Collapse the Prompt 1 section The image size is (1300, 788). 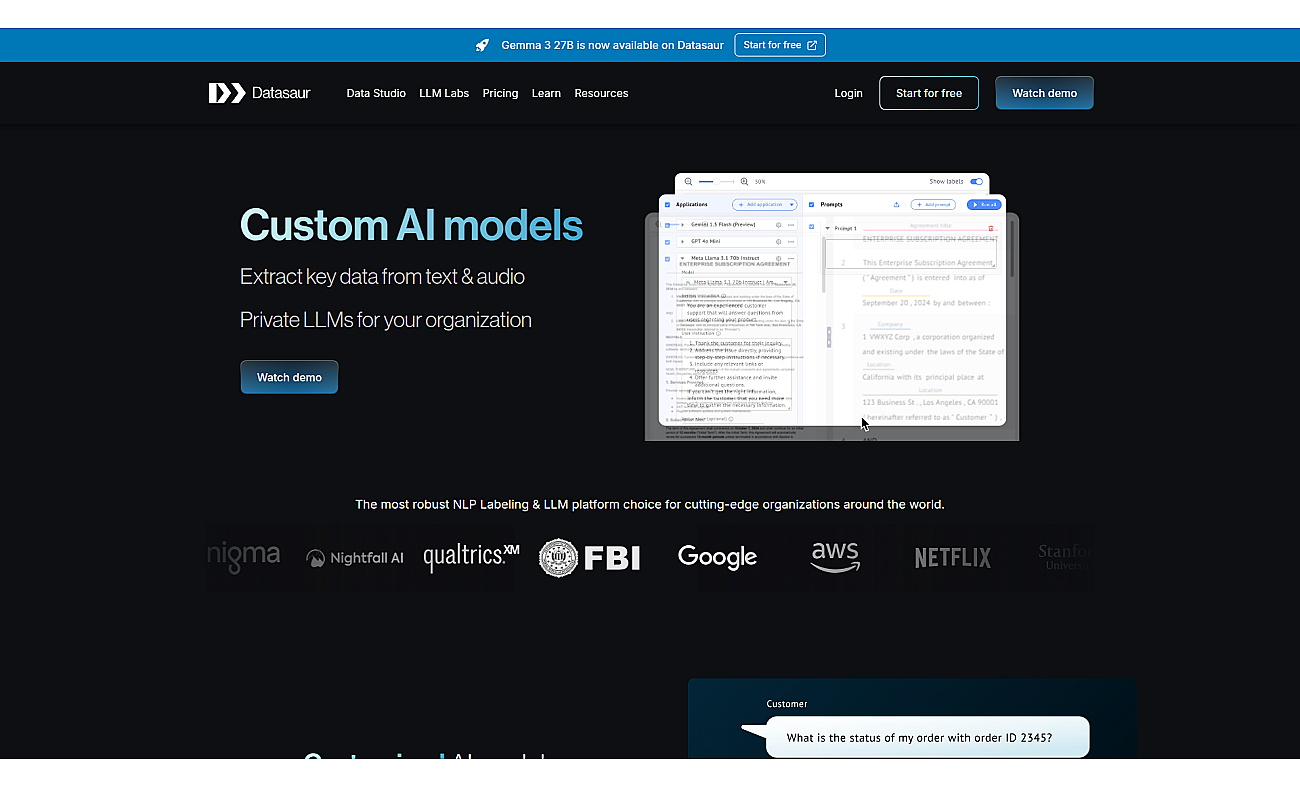827,228
